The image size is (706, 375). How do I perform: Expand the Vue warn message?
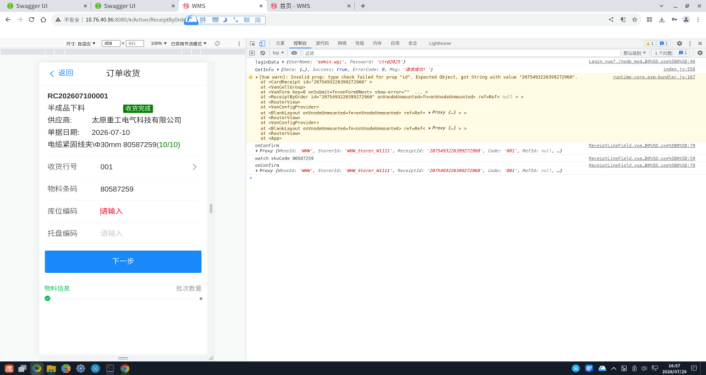click(257, 77)
